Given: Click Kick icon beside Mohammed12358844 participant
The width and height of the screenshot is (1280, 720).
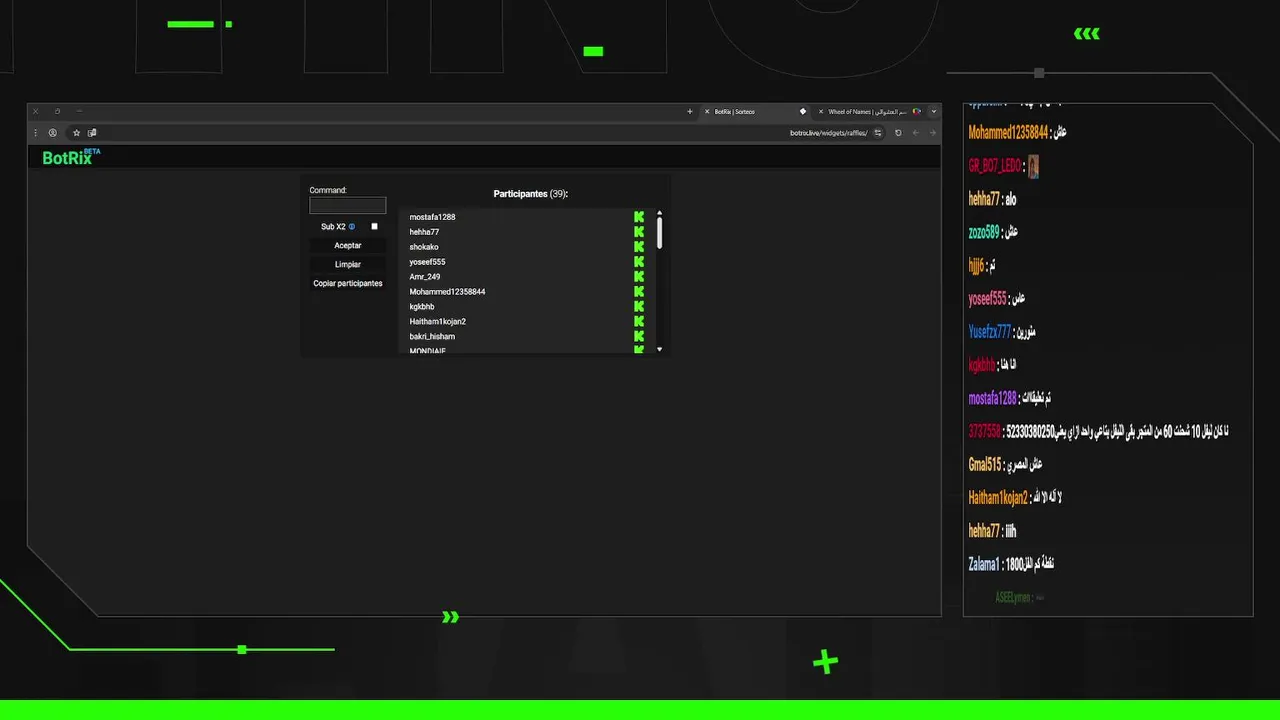Looking at the screenshot, I should (x=639, y=292).
